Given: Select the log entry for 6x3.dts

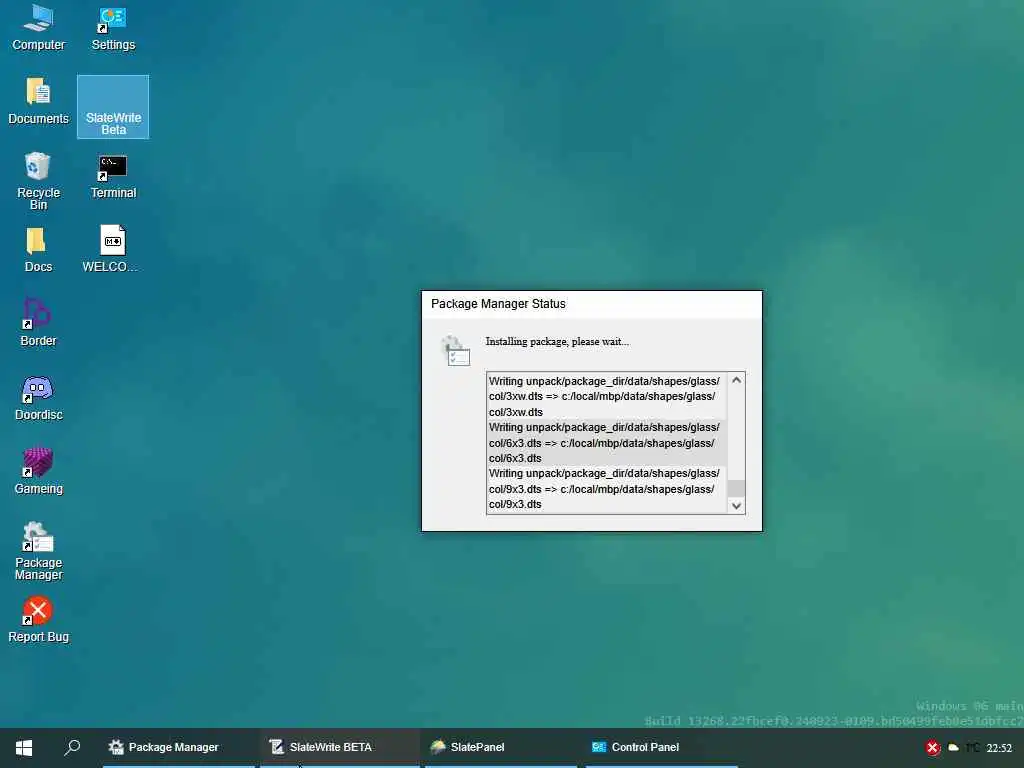Looking at the screenshot, I should coord(607,442).
